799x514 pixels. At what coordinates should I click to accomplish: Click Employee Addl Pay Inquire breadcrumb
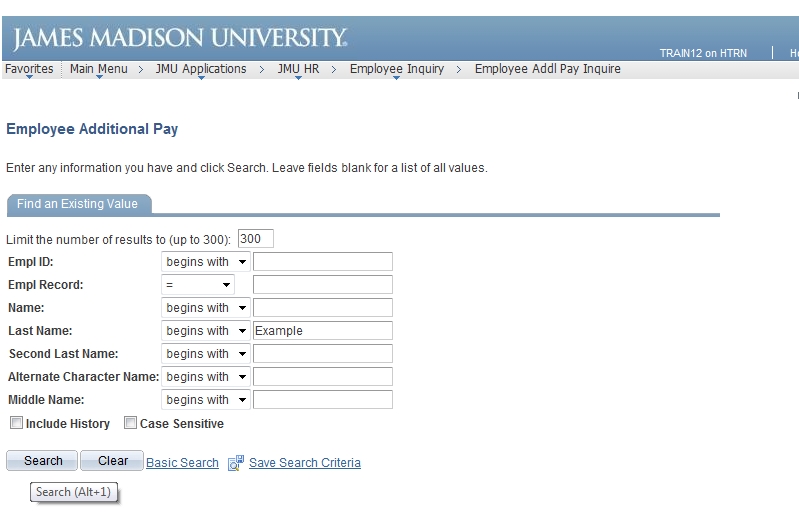click(x=547, y=69)
